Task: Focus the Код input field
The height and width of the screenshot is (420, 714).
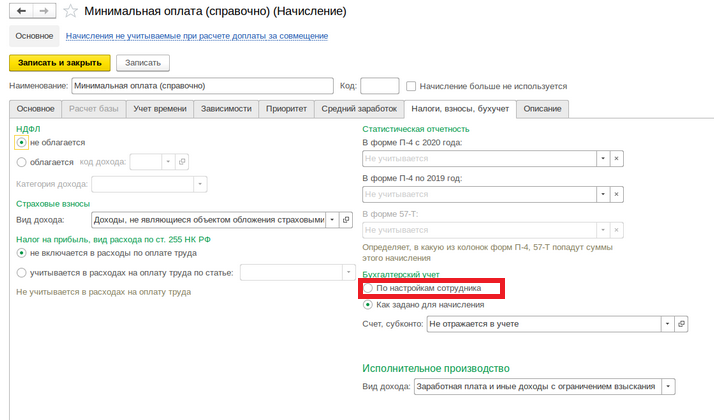Action: (x=380, y=86)
